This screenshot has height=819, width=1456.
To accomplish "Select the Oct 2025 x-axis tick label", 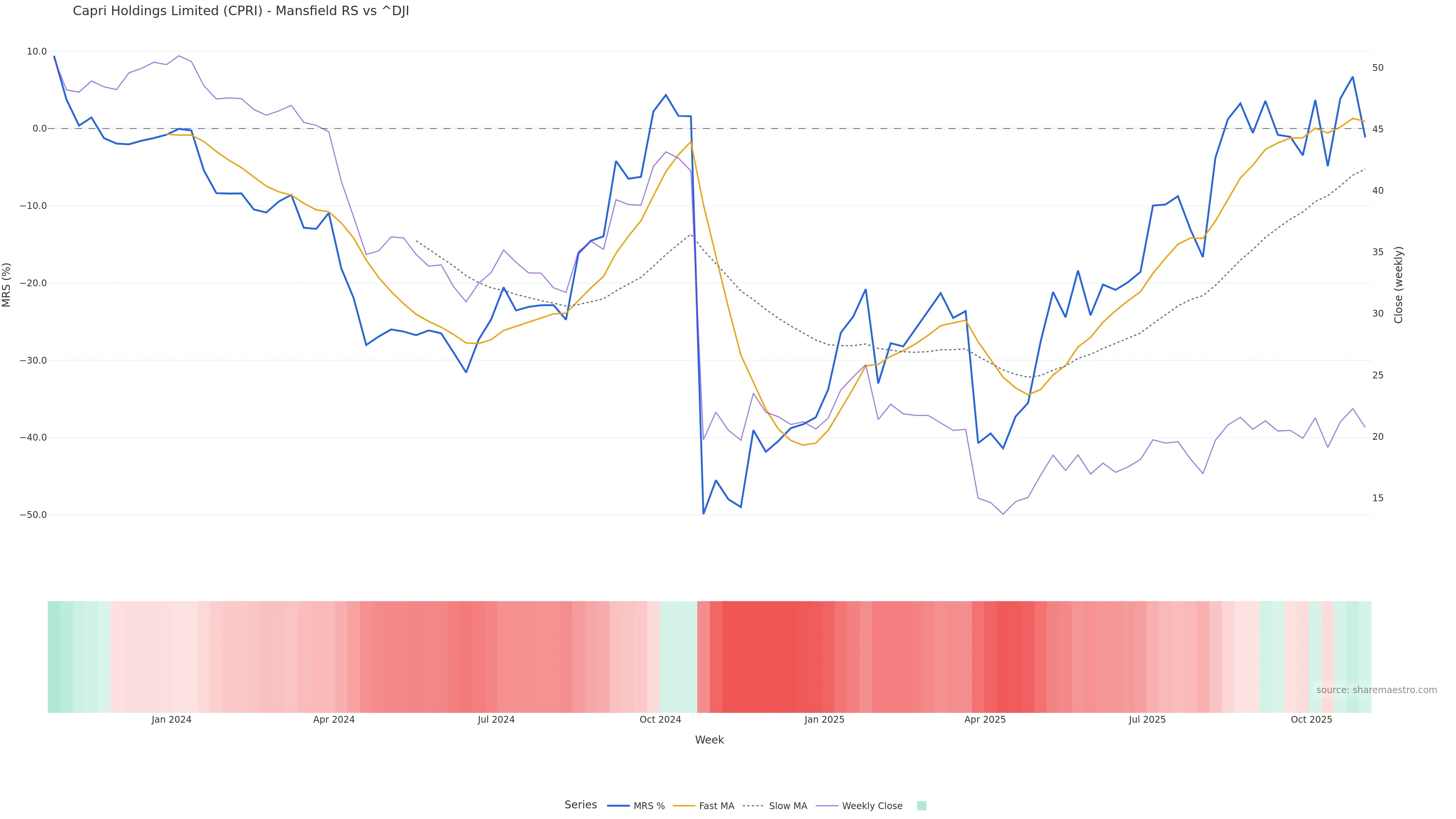I will coord(1311,720).
